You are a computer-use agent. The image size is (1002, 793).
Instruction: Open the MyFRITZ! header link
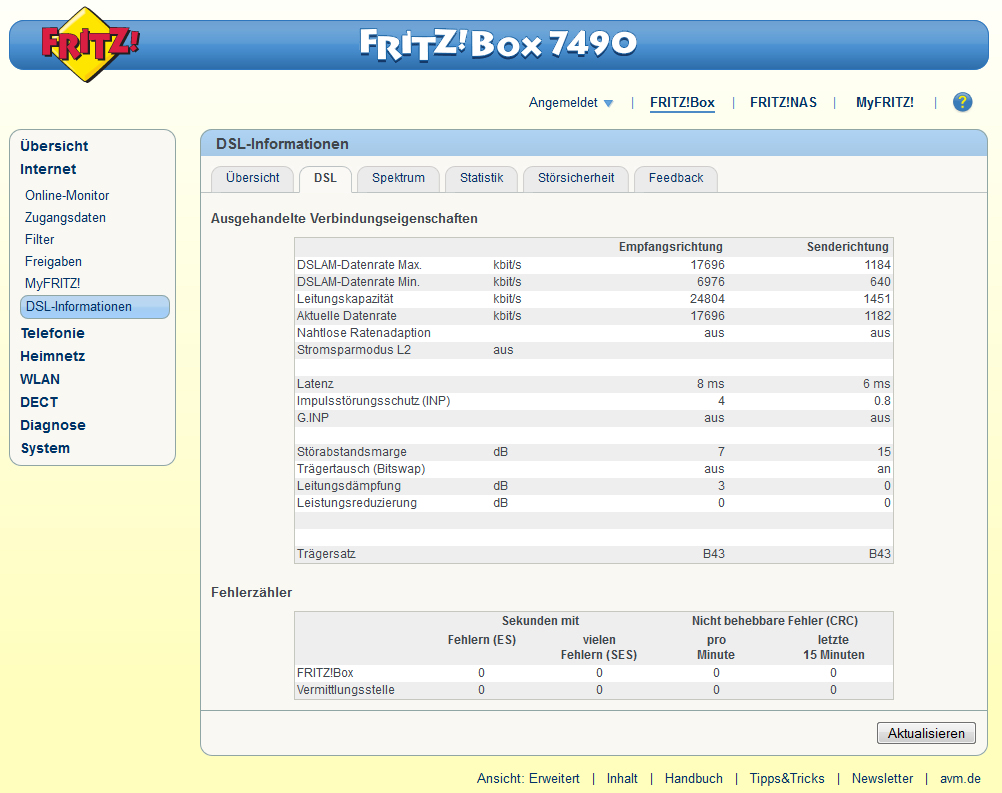[x=884, y=102]
